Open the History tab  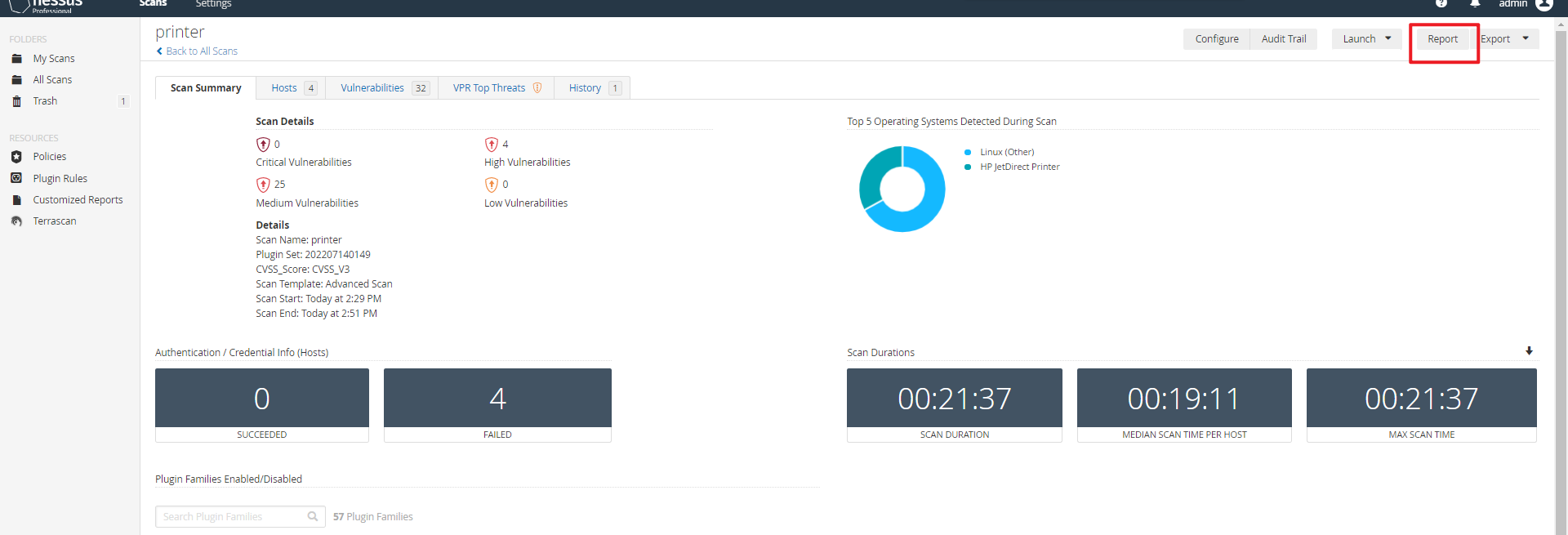point(593,88)
